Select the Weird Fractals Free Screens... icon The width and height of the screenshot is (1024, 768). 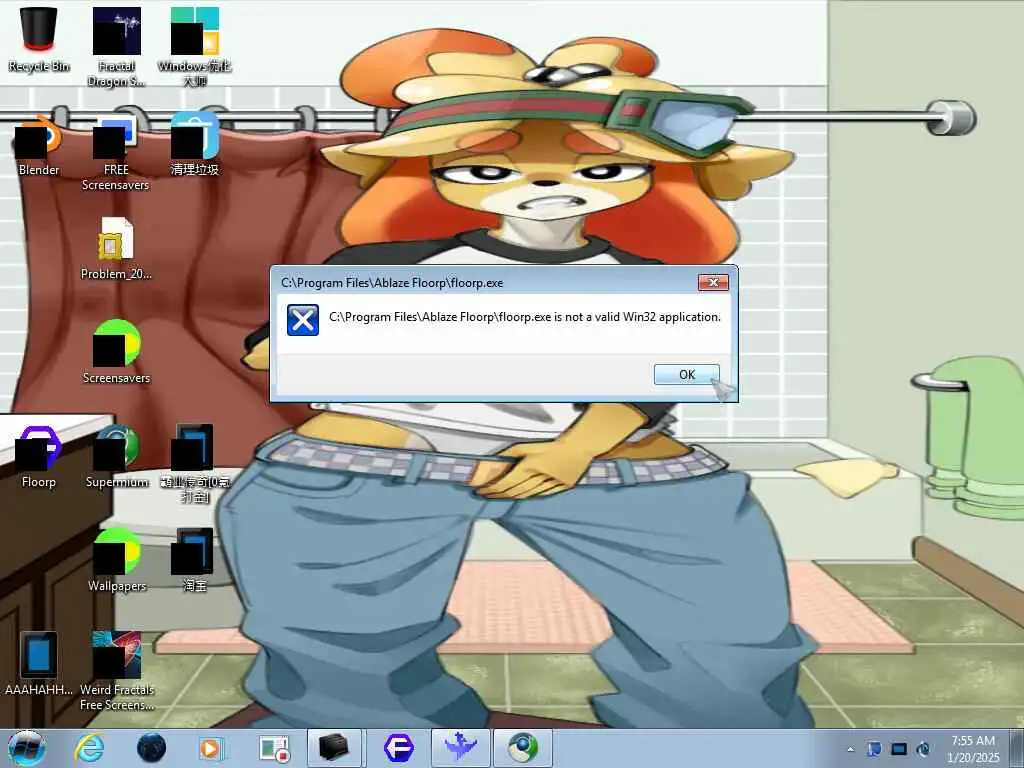(116, 671)
